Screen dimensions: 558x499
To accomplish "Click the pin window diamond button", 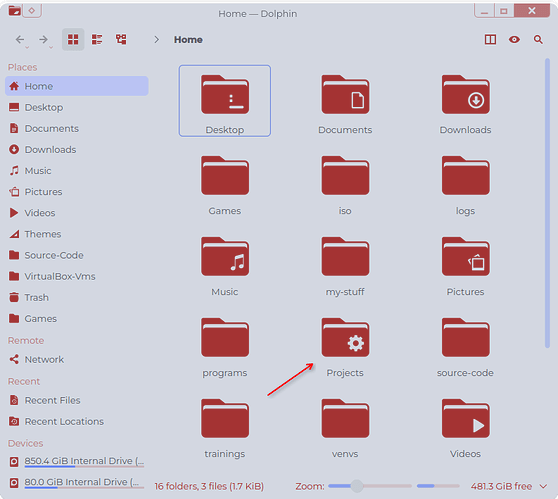I will [32, 11].
